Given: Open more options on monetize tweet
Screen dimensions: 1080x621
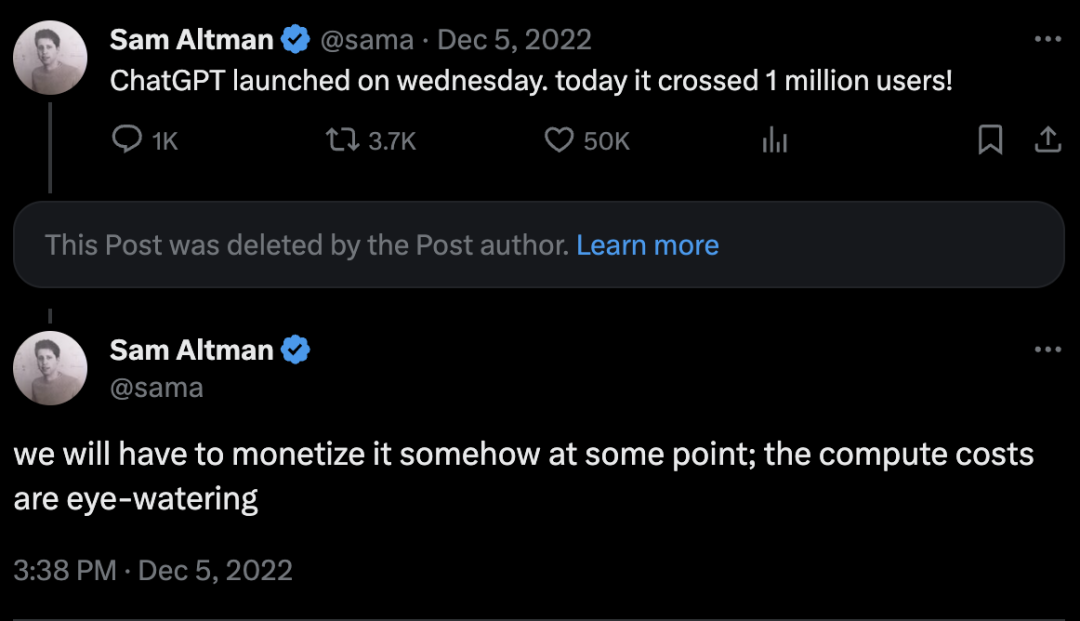Looking at the screenshot, I should click(x=1047, y=350).
